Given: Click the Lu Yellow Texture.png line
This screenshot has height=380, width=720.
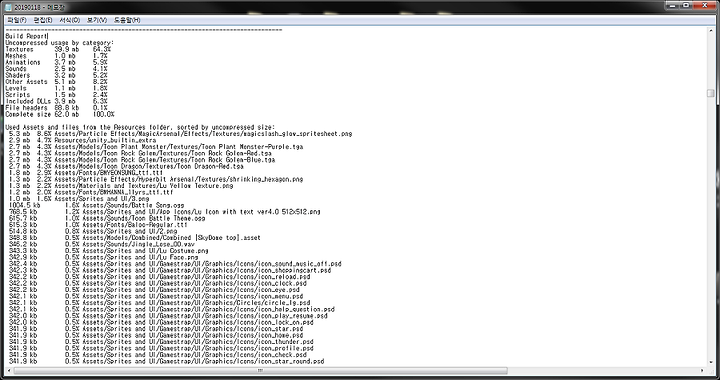Looking at the screenshot, I should tap(121, 186).
